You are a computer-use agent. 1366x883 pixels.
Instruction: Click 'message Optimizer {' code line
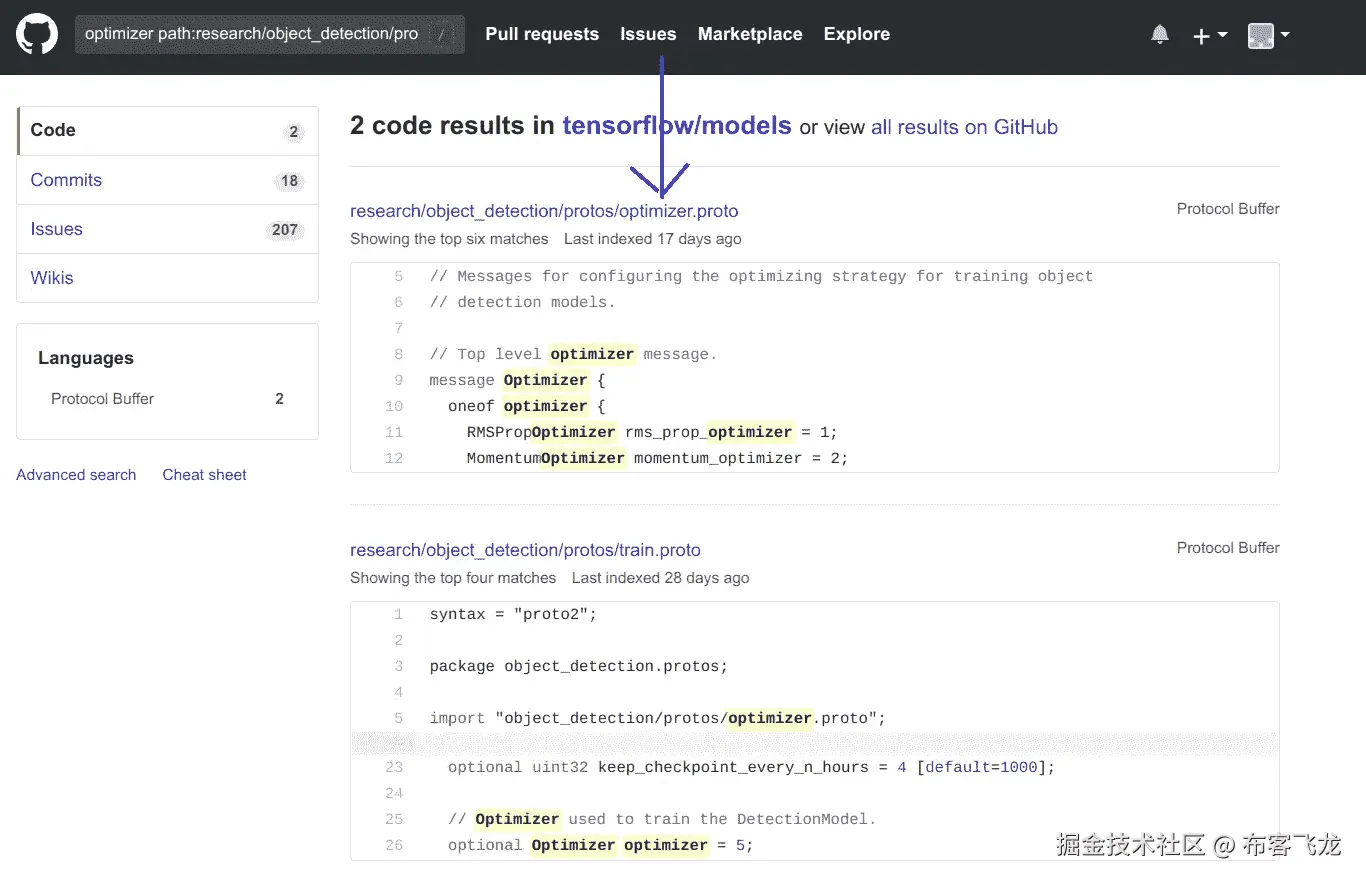coord(517,380)
